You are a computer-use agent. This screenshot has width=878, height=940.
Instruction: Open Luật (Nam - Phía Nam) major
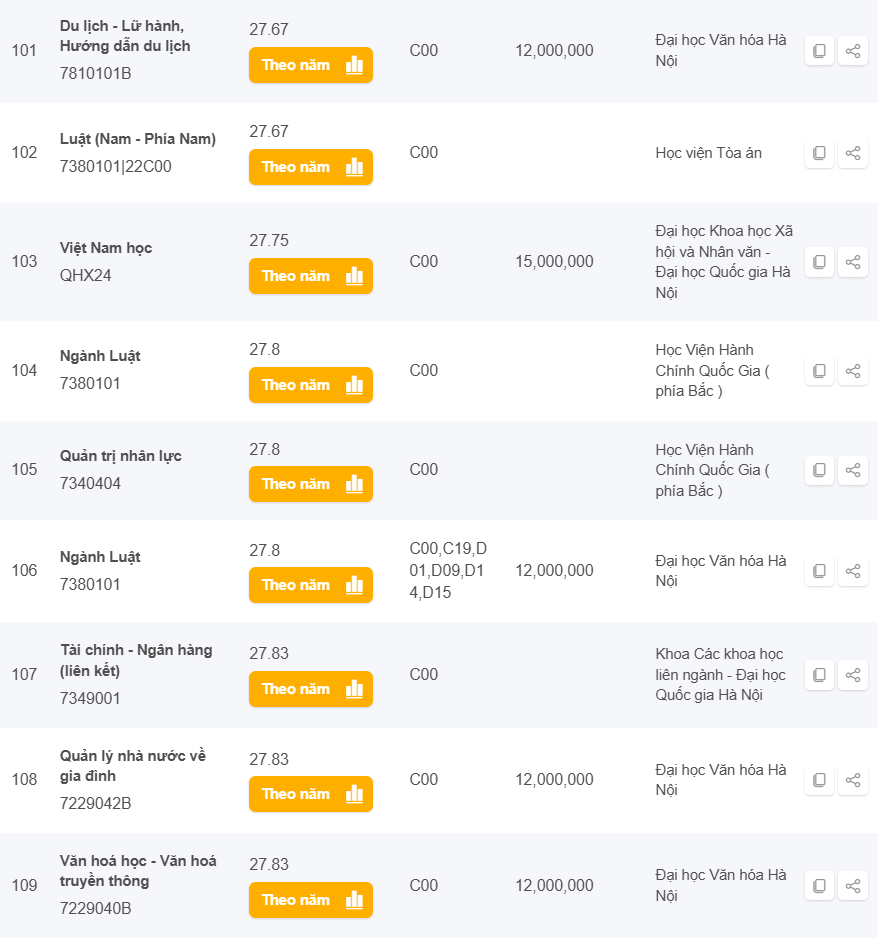click(138, 139)
